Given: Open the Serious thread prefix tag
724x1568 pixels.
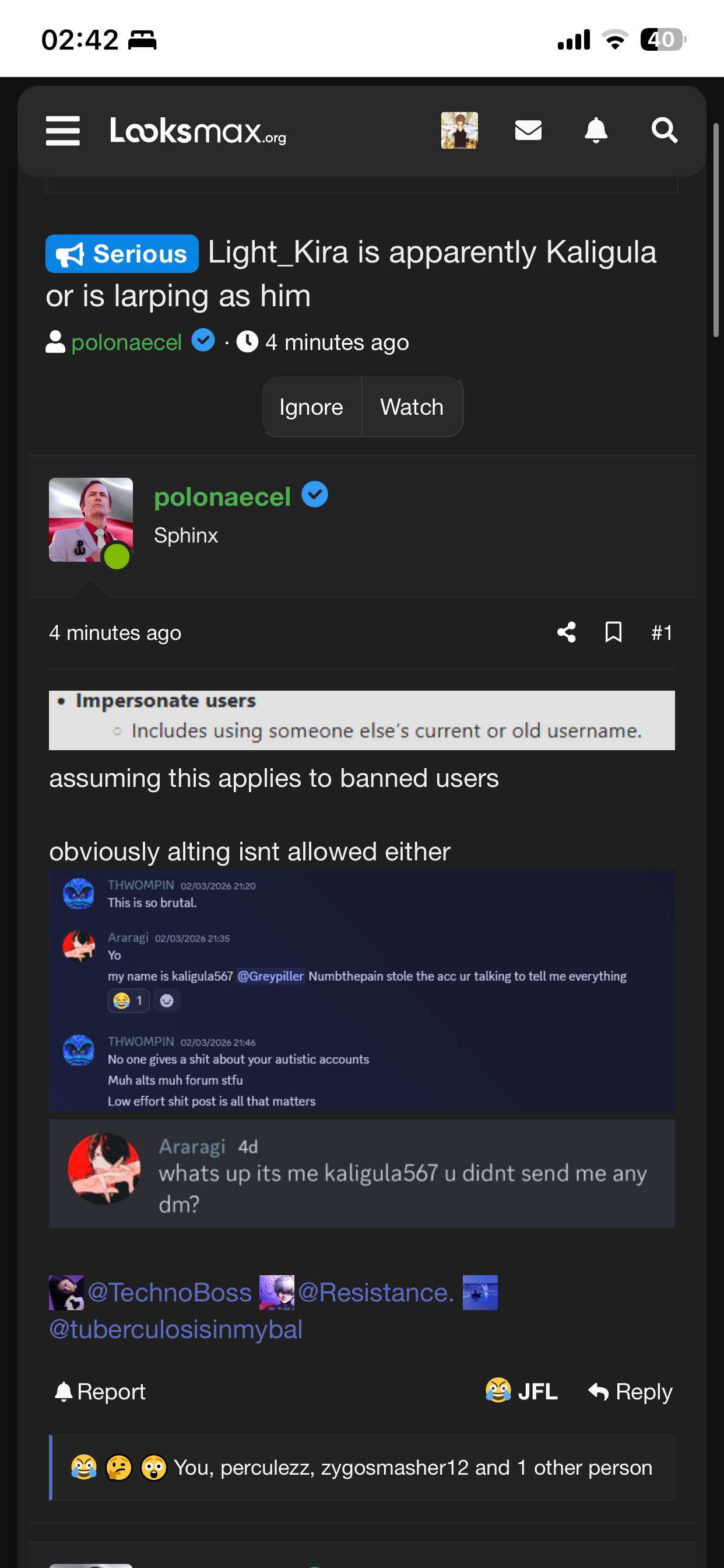Looking at the screenshot, I should tap(122, 254).
